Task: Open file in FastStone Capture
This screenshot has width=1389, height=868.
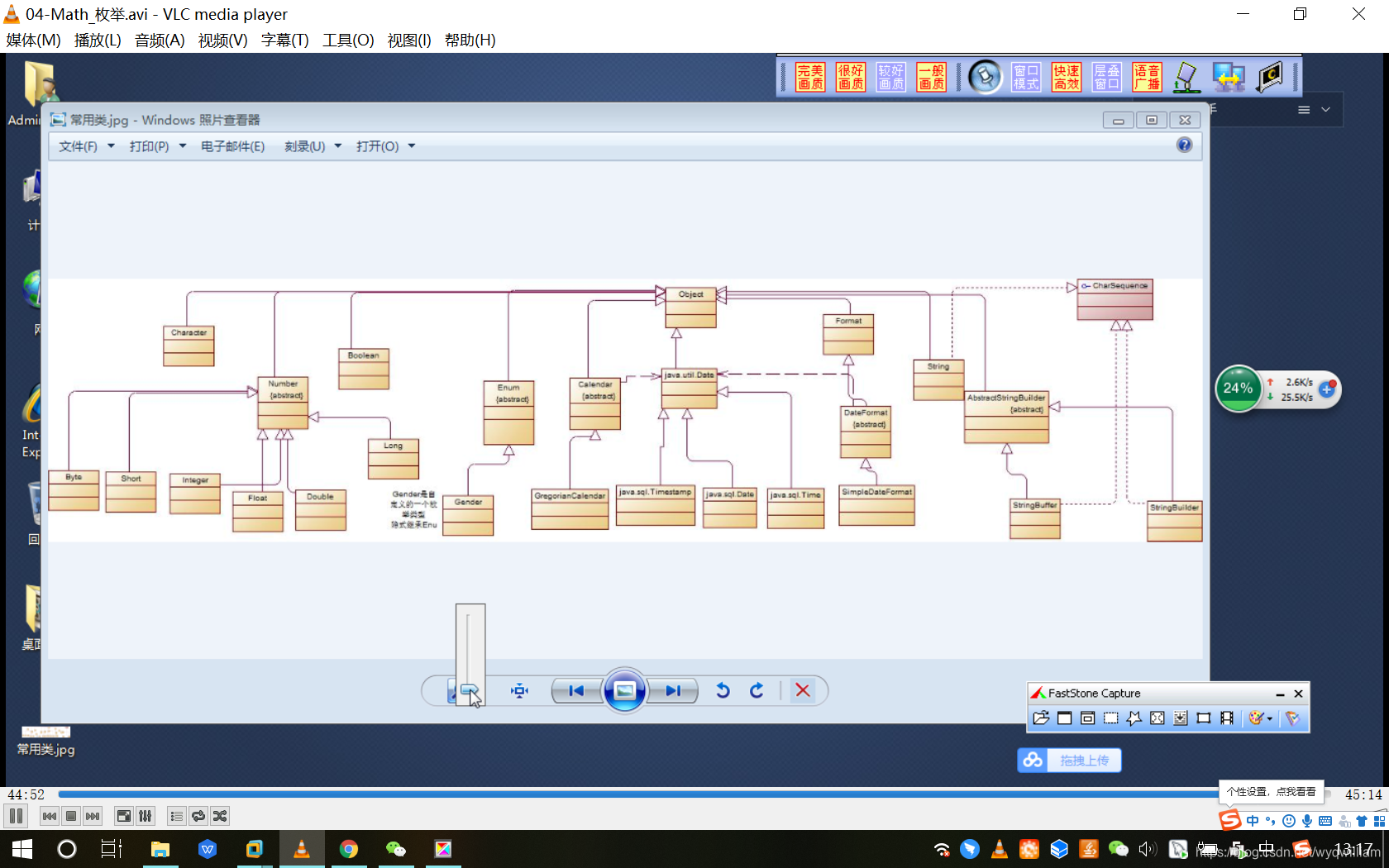Action: [x=1041, y=718]
